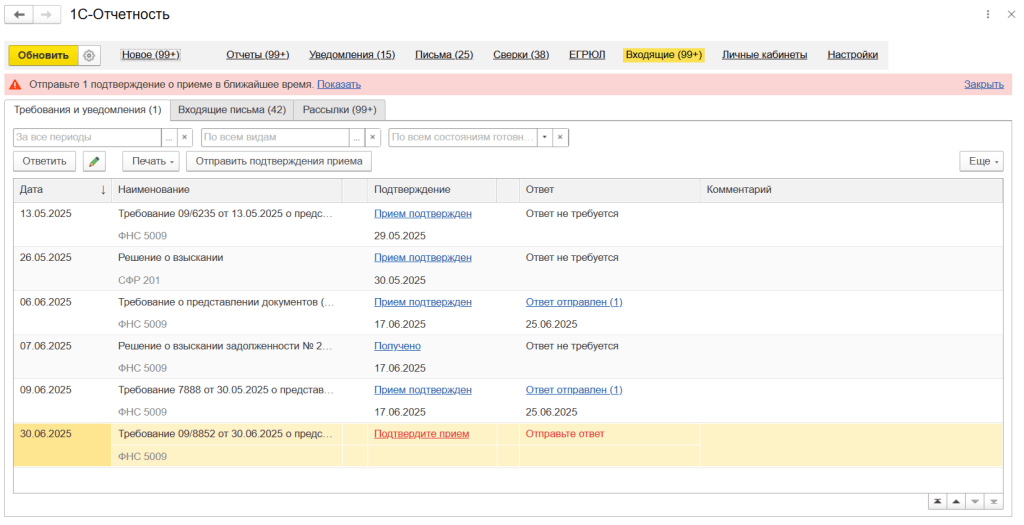The width and height of the screenshot is (1024, 525).
Task: Open period selection ellipsis button
Action: (x=169, y=137)
